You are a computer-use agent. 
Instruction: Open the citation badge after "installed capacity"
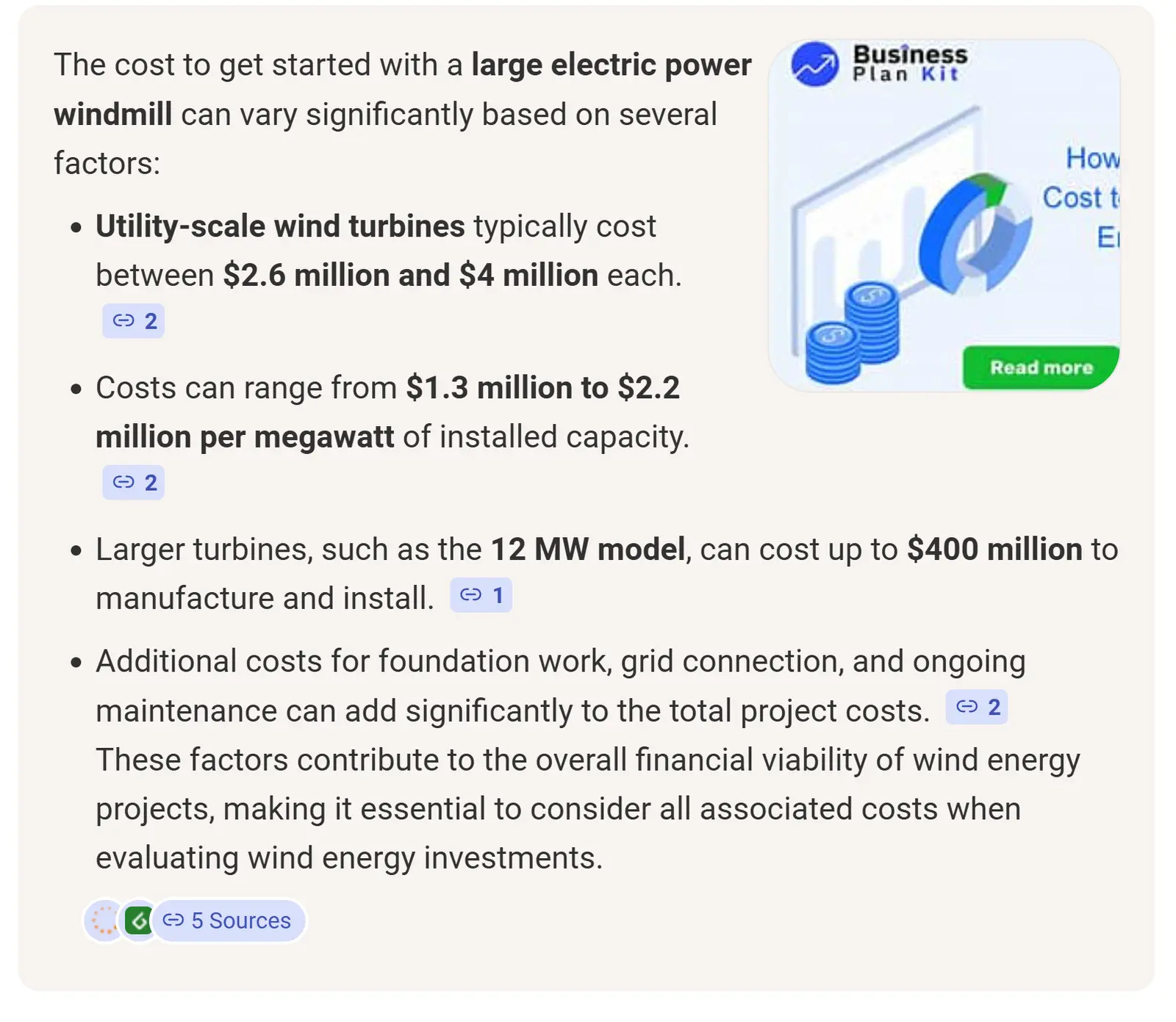[x=133, y=483]
